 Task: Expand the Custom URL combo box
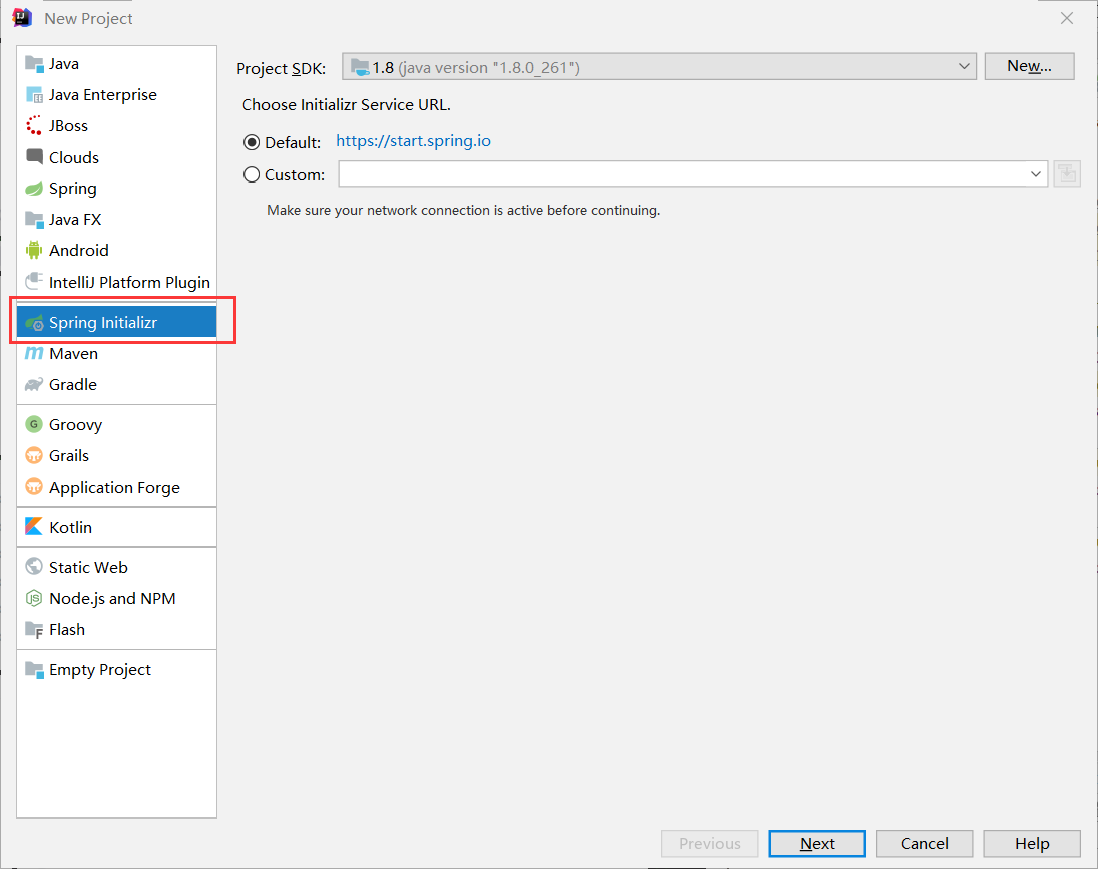pyautogui.click(x=1036, y=173)
